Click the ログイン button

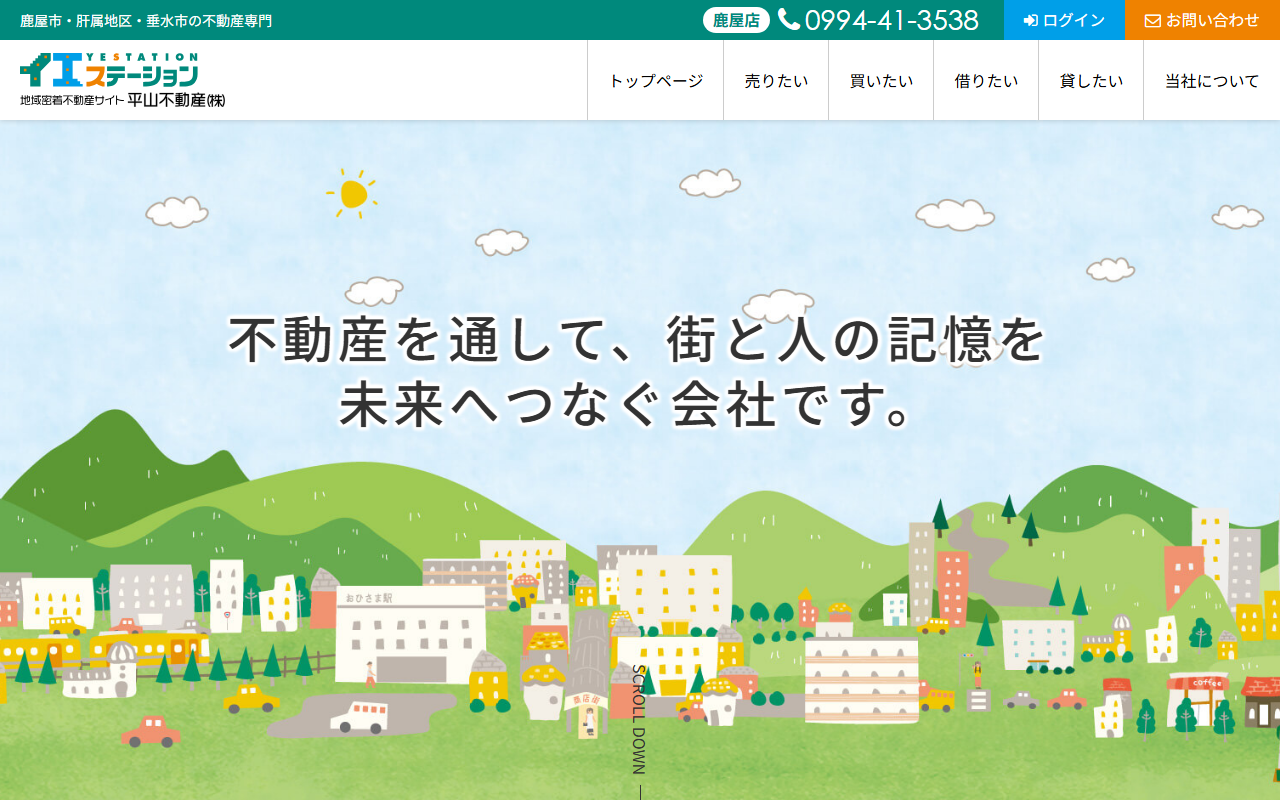tap(1064, 20)
